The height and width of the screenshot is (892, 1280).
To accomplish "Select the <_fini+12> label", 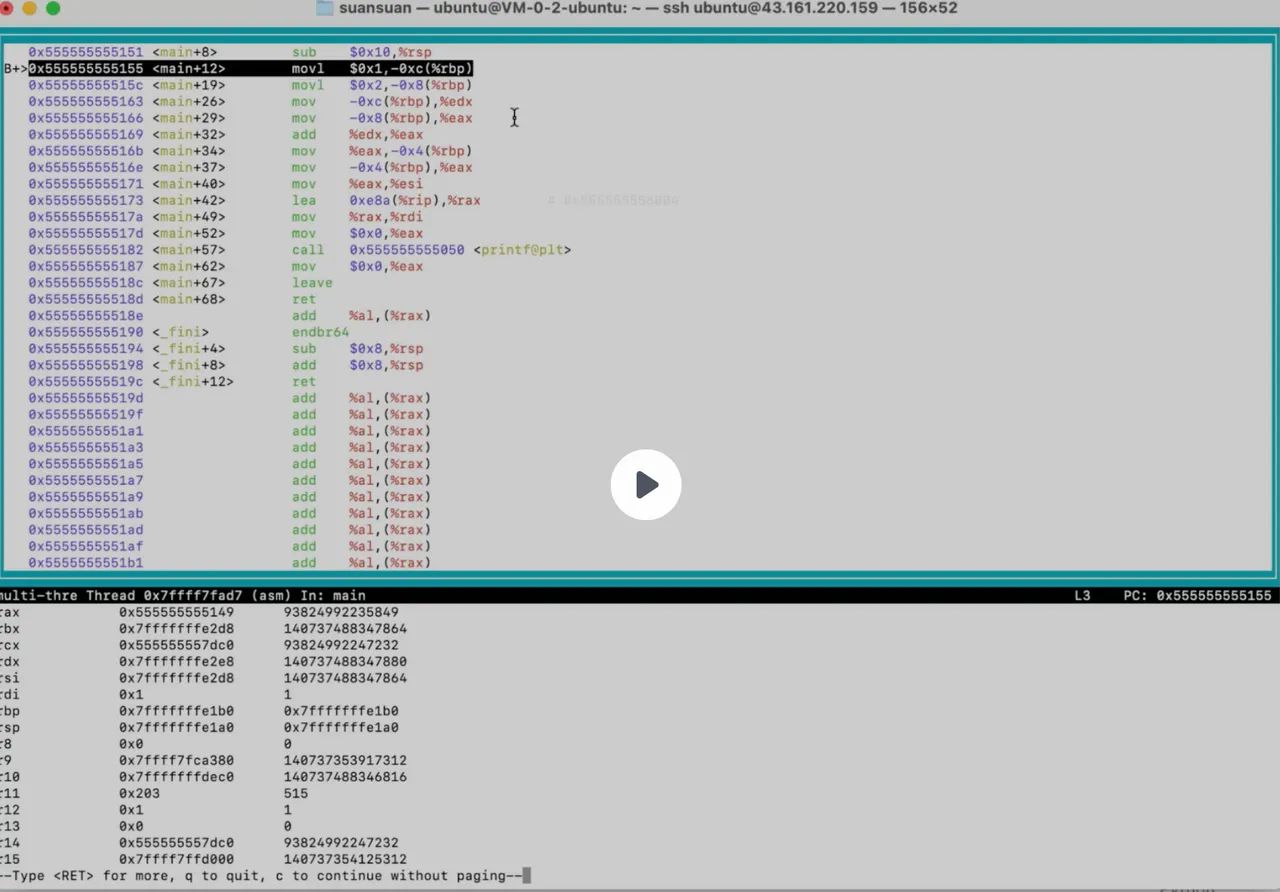I will (193, 382).
